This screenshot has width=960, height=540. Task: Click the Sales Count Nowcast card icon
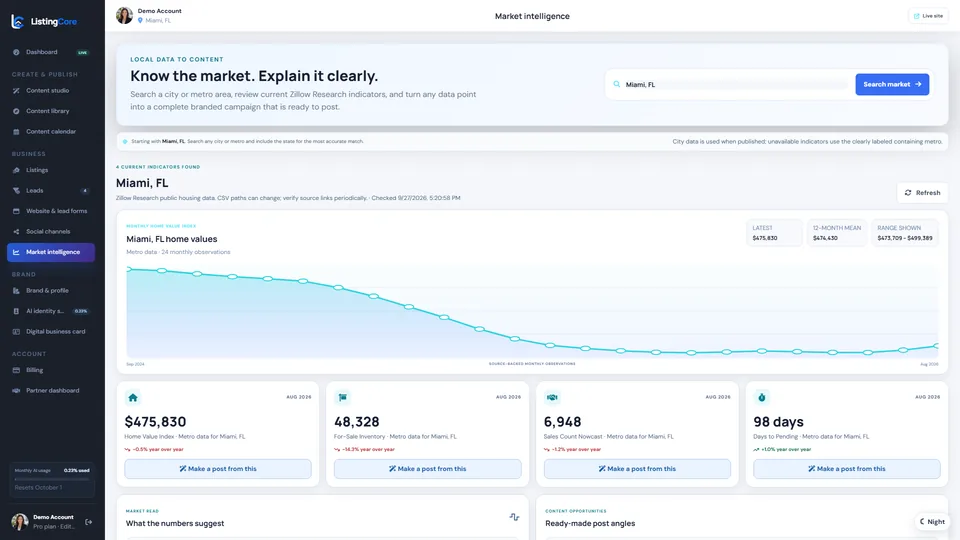pos(552,397)
